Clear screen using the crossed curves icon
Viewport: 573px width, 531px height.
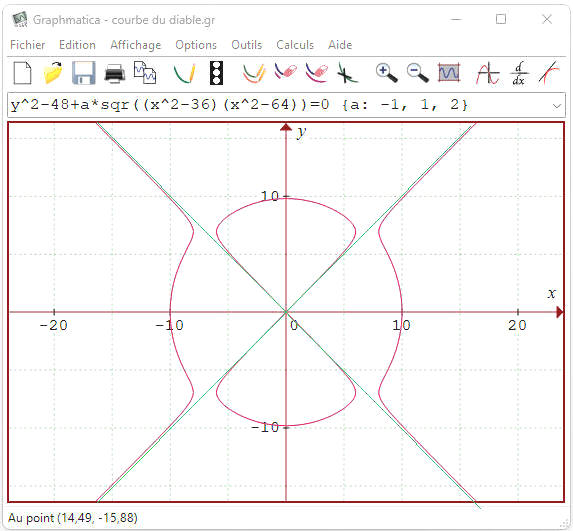click(347, 73)
